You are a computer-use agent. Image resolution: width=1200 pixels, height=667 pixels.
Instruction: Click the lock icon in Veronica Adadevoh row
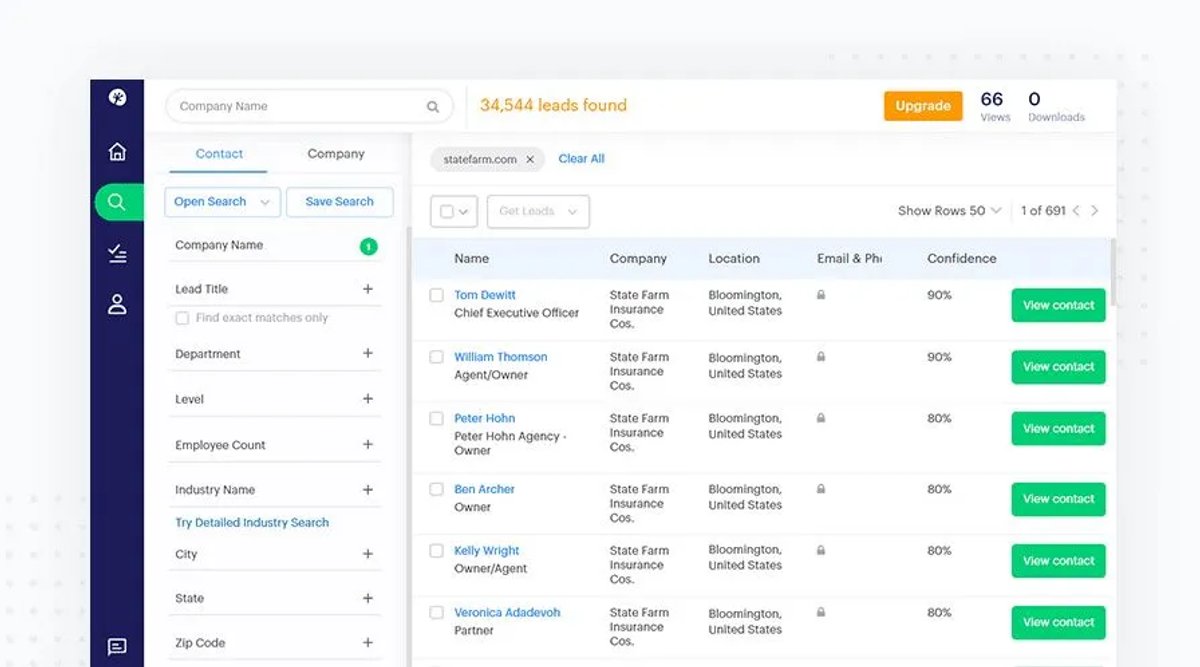tap(821, 612)
